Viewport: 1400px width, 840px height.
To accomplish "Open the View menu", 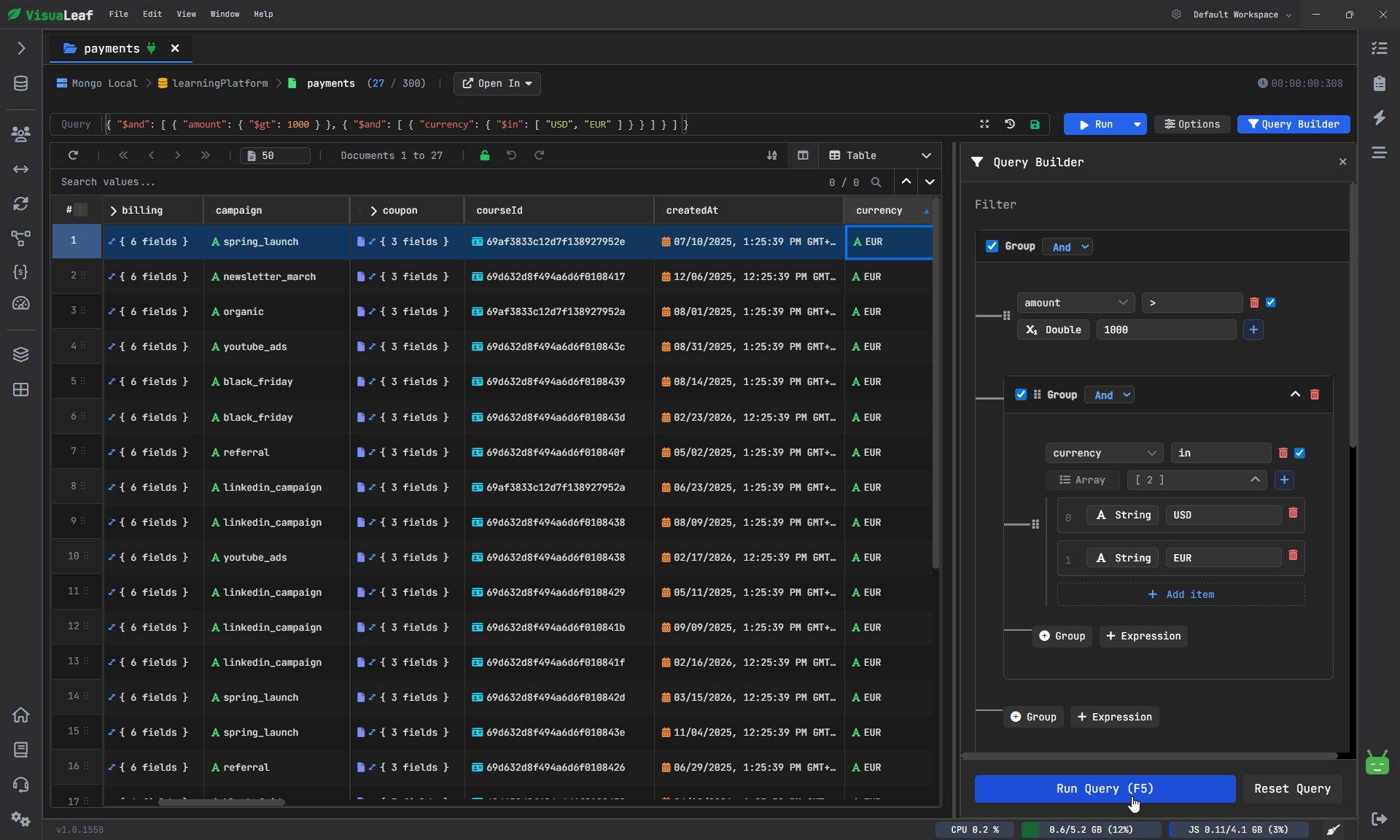I will point(186,14).
